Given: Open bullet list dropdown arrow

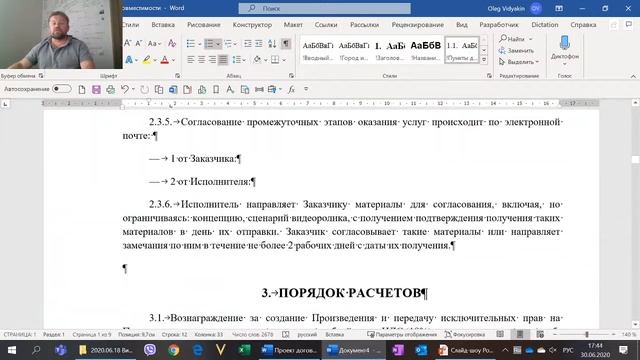Looking at the screenshot, I should click(x=200, y=44).
